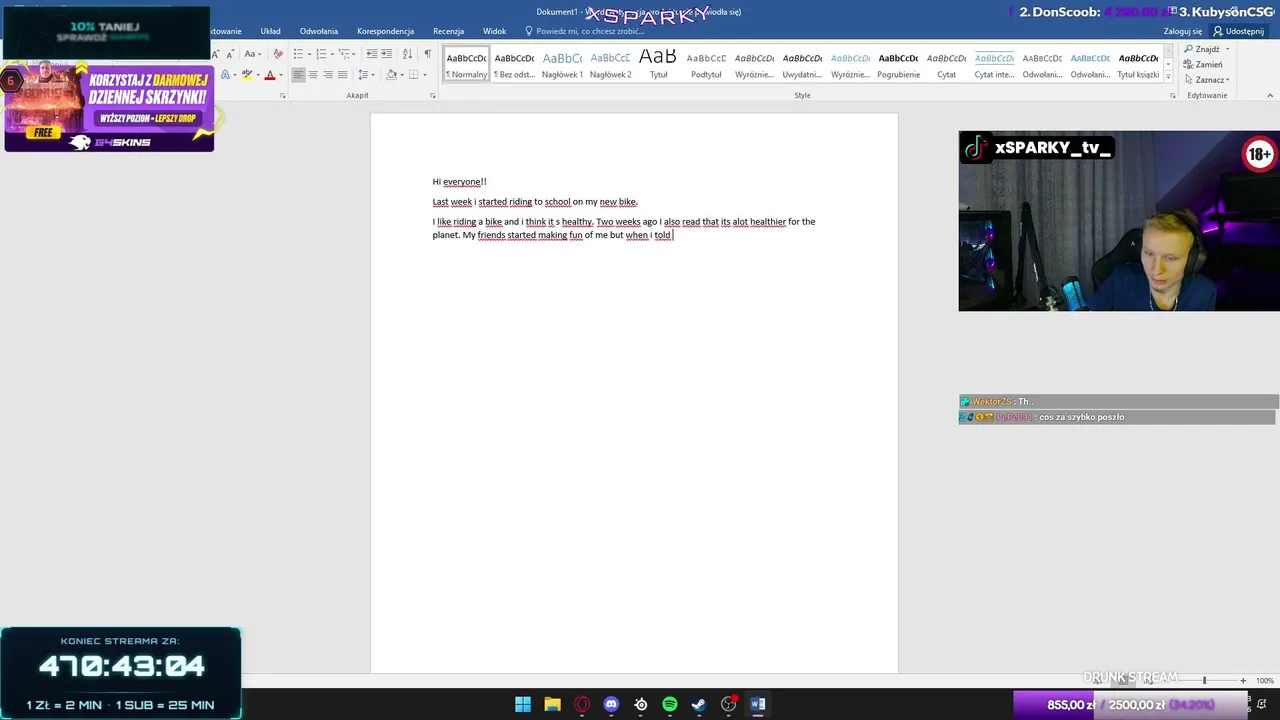Apply borders to paragraph
The width and height of the screenshot is (1280, 720).
pos(414,75)
